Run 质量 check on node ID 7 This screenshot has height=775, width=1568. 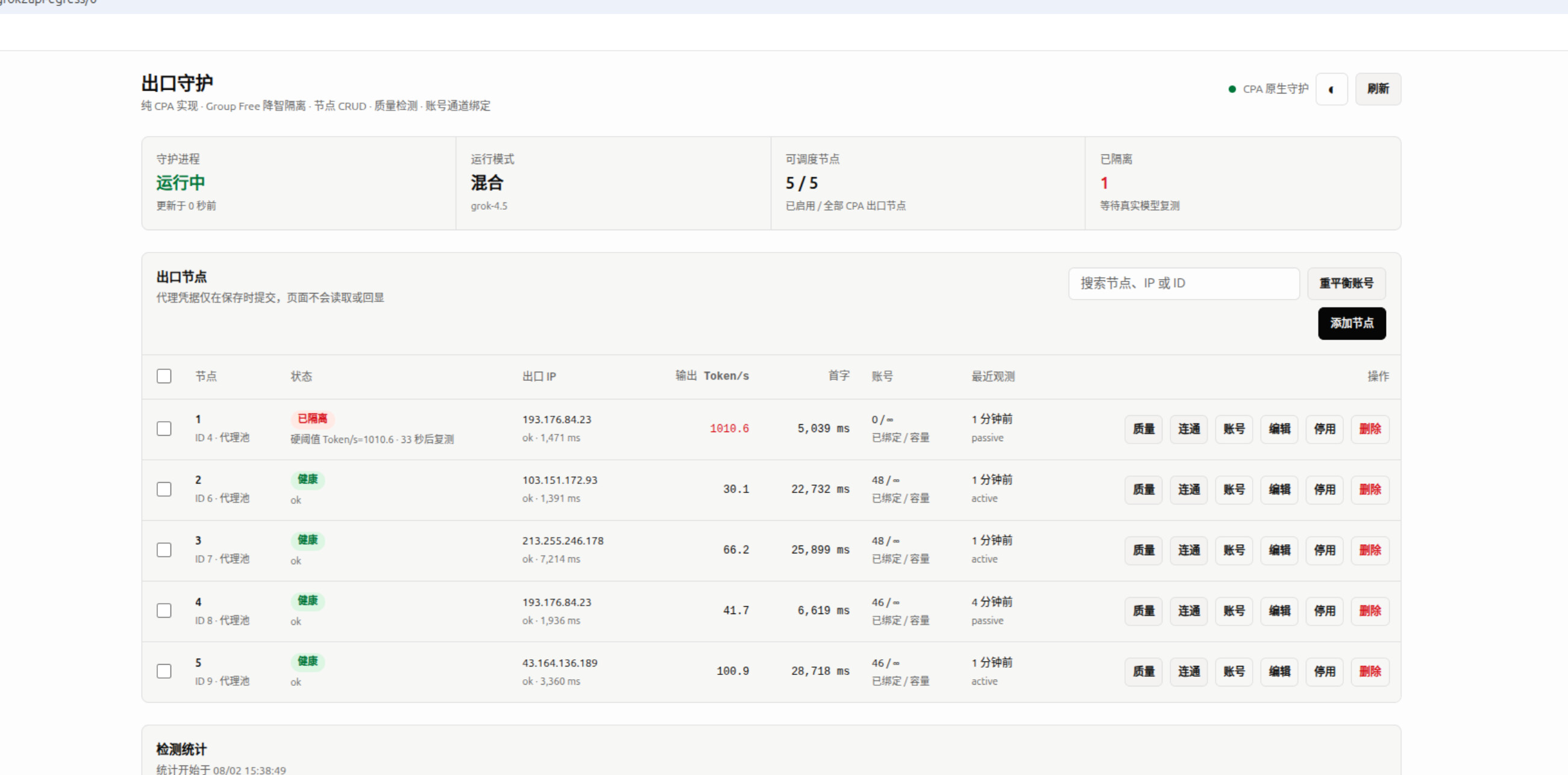1143,550
